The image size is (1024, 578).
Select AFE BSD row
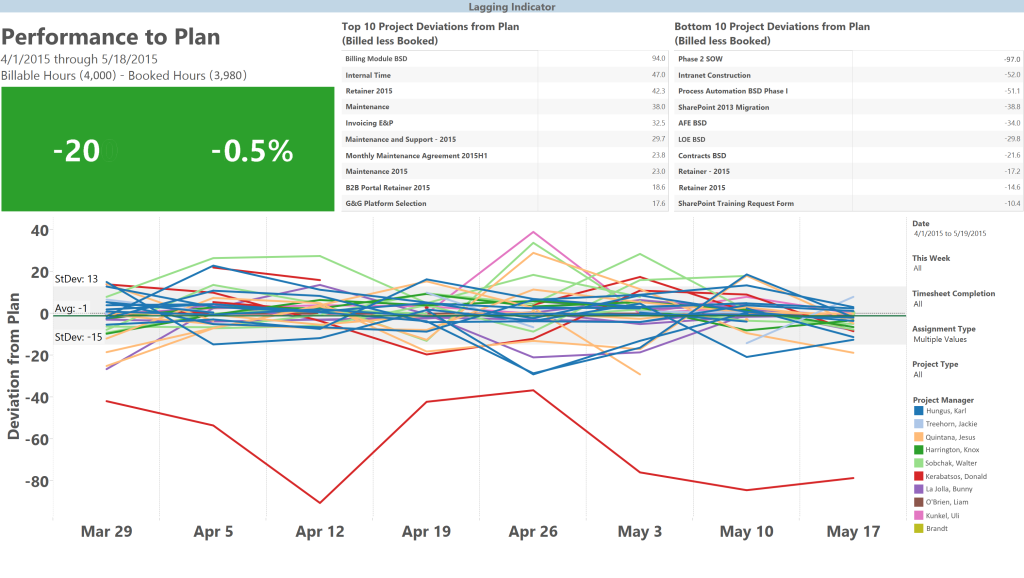[x=849, y=123]
